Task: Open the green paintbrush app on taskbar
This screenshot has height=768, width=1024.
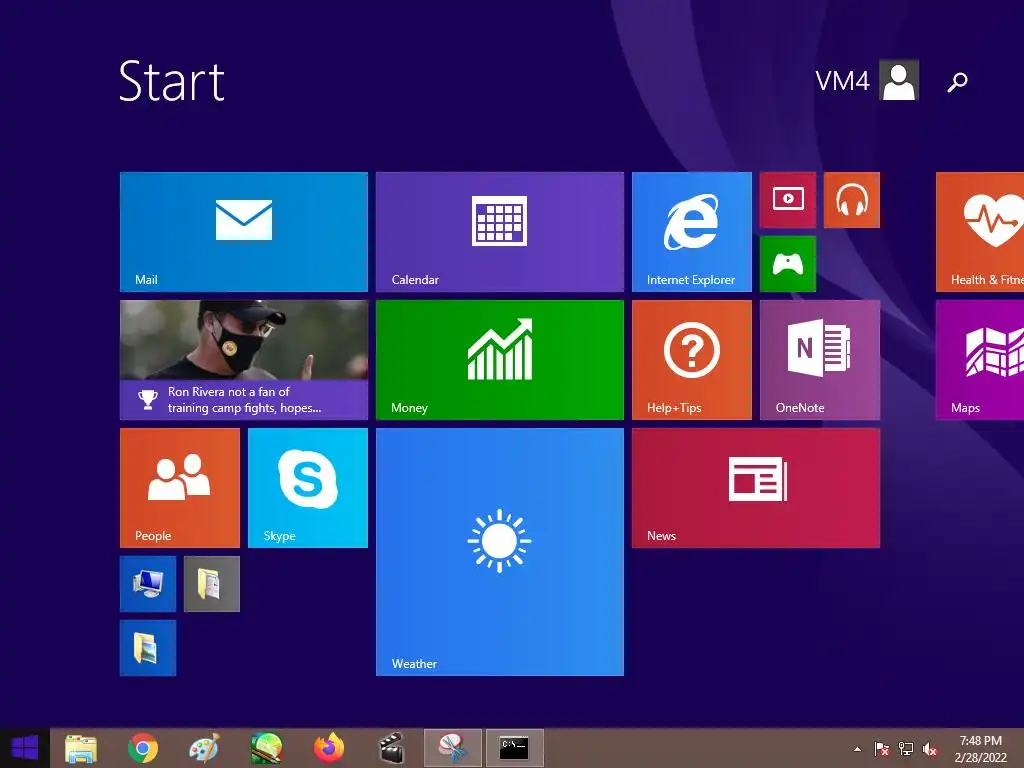Action: [x=266, y=748]
